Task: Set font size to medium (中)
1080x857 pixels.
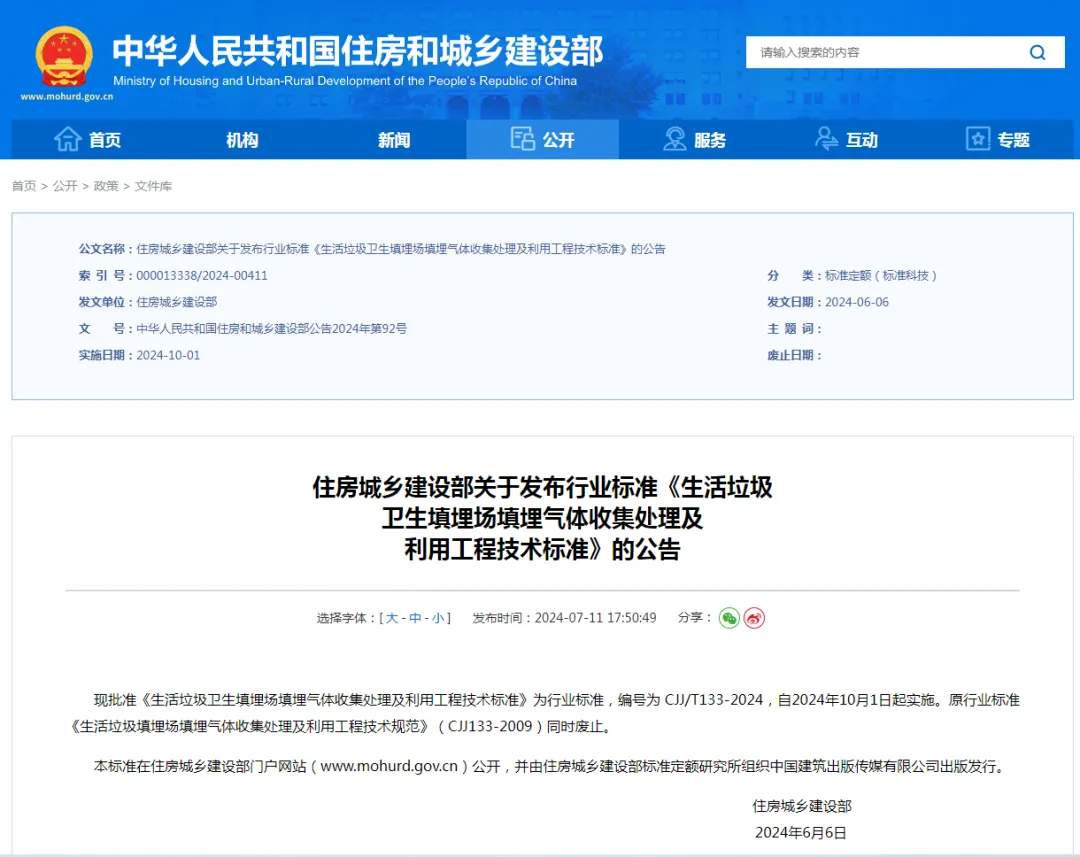Action: point(415,618)
